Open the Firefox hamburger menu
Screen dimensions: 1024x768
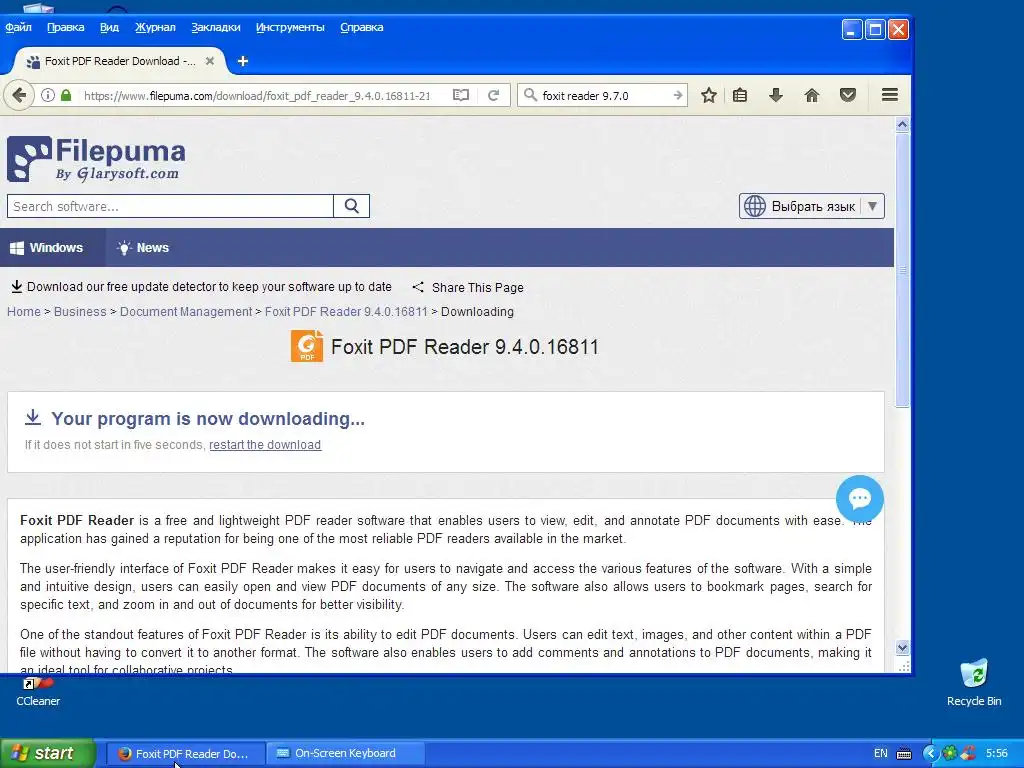tap(889, 95)
